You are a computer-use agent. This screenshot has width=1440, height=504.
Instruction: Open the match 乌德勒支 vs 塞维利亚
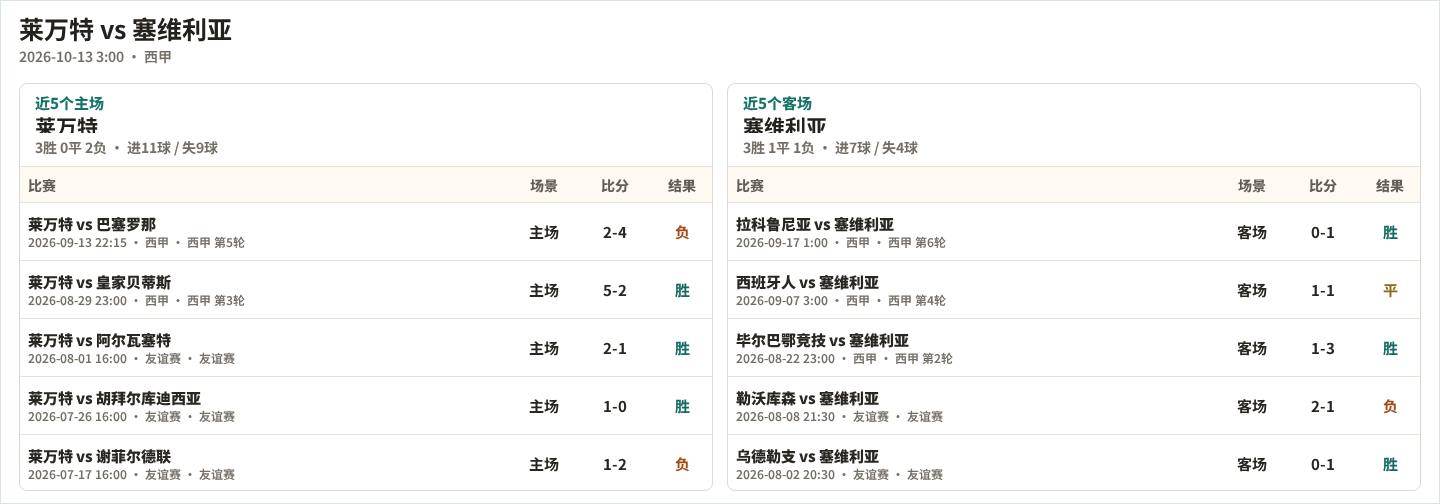click(807, 456)
